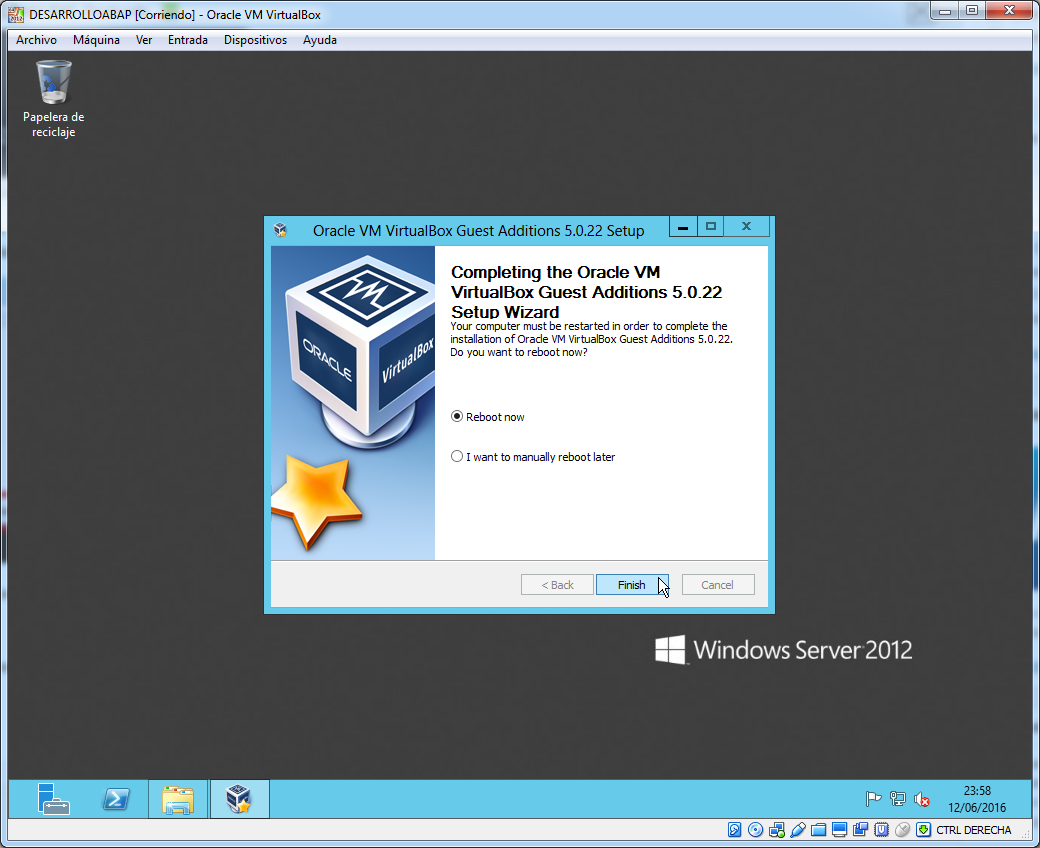Choose I want to manually reboot later
Screen dimensions: 1040x848
[533, 457]
